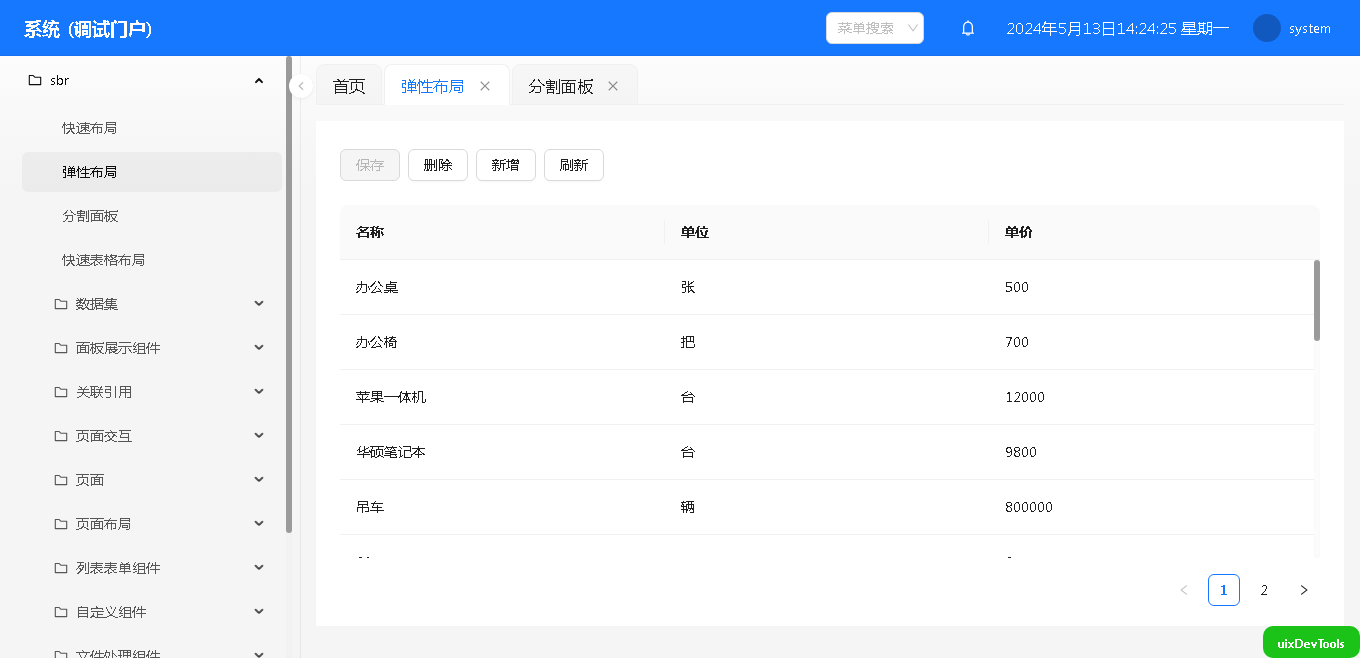Click the uixDevTools badge
The width and height of the screenshot is (1360, 658).
tap(1311, 643)
